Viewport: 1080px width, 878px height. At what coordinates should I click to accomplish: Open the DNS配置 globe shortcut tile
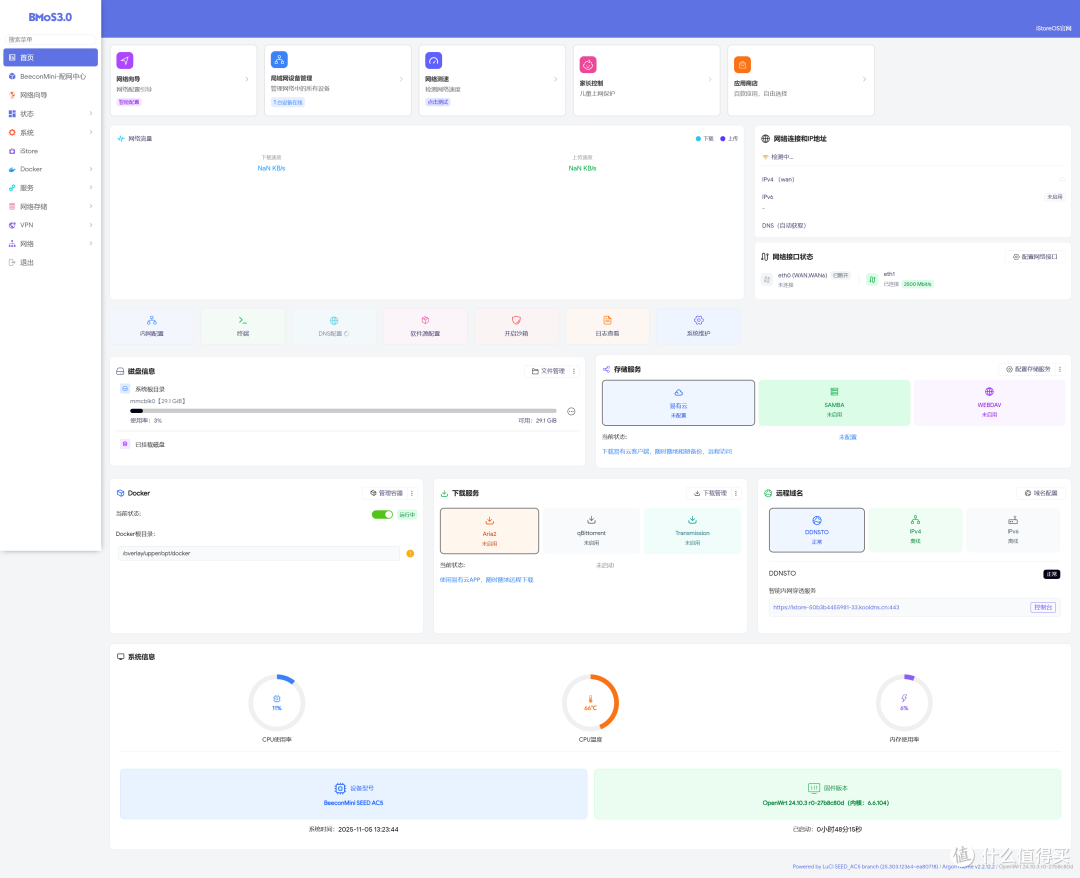click(x=334, y=326)
